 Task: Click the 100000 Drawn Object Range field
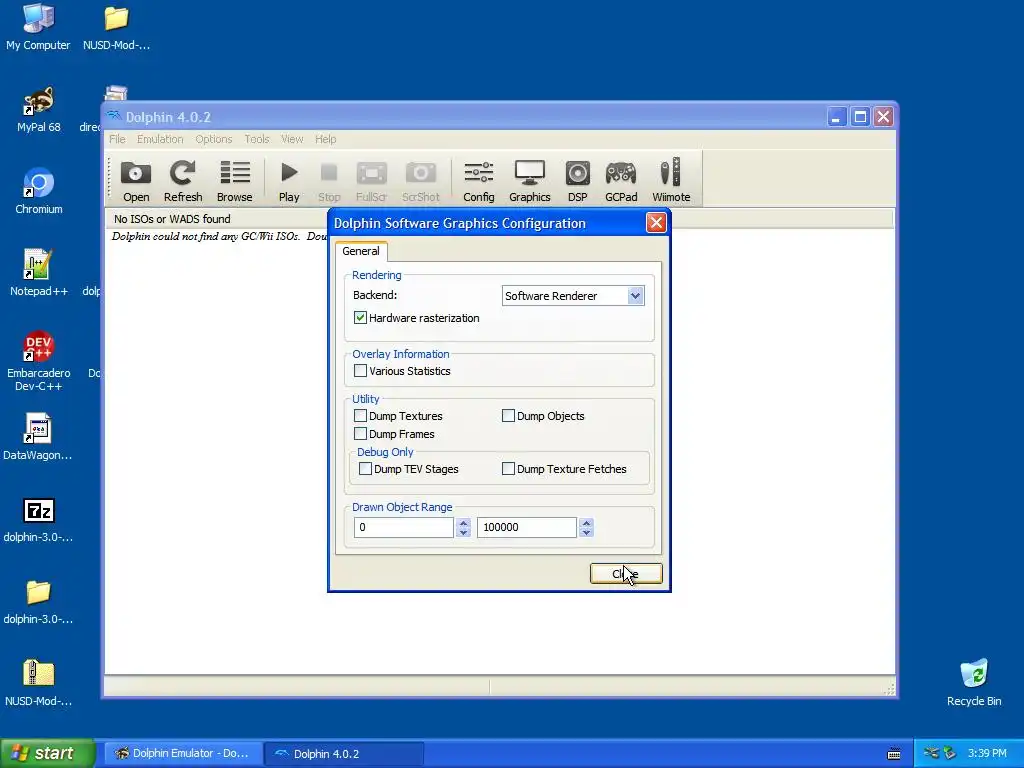pyautogui.click(x=526, y=527)
